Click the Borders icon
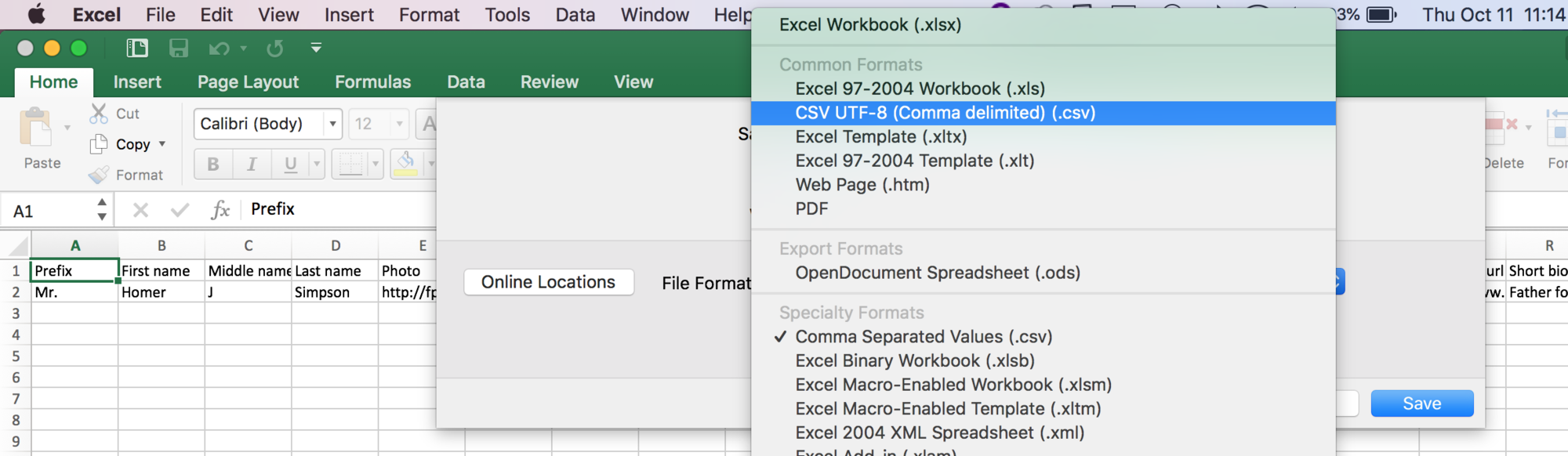 click(350, 164)
